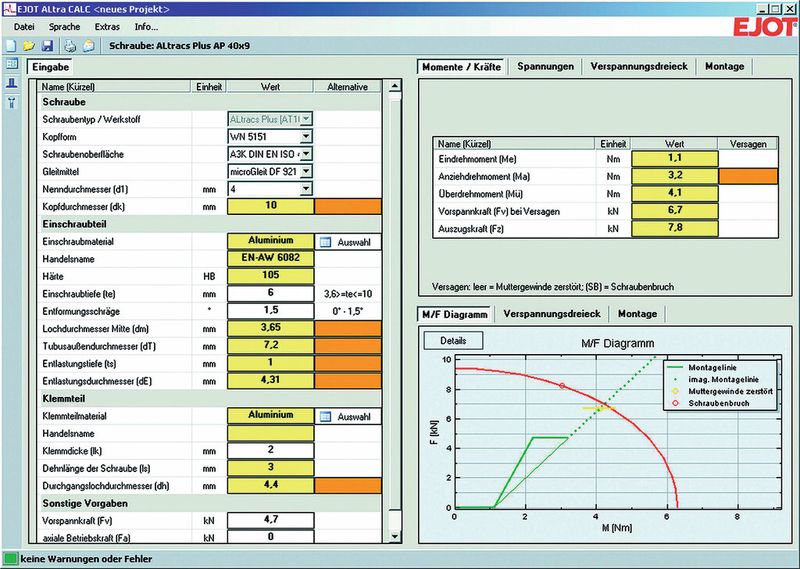
Task: Click the axiale Betriebskraft (Fa) input
Action: 270,537
